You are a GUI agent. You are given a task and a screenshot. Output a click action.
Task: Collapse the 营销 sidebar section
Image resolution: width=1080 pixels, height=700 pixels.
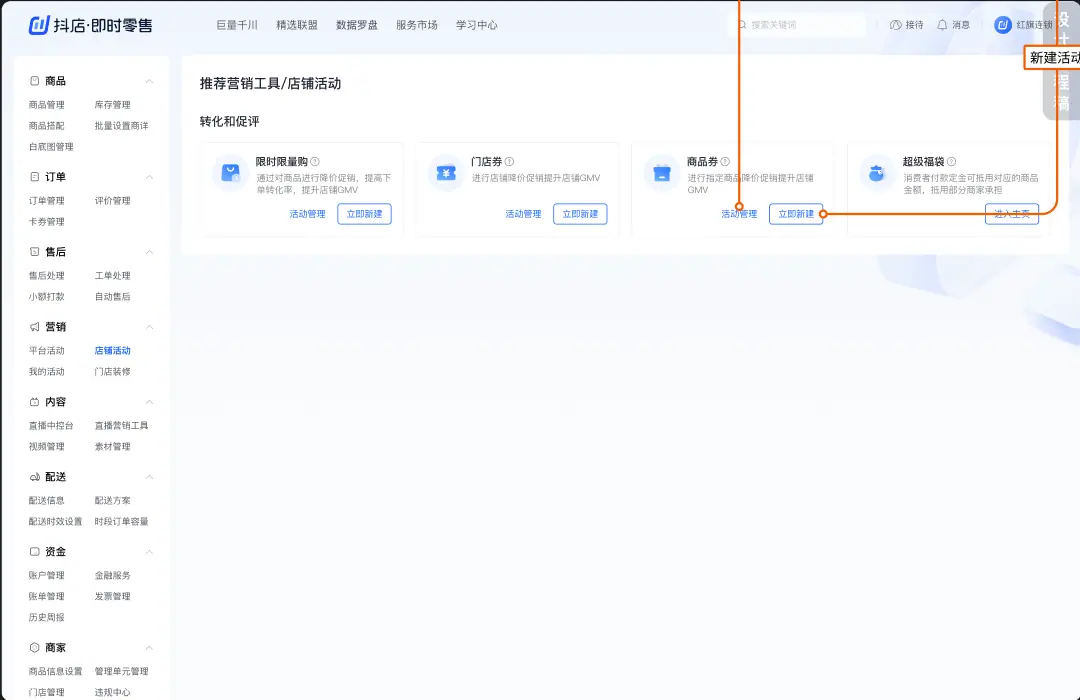[x=149, y=327]
